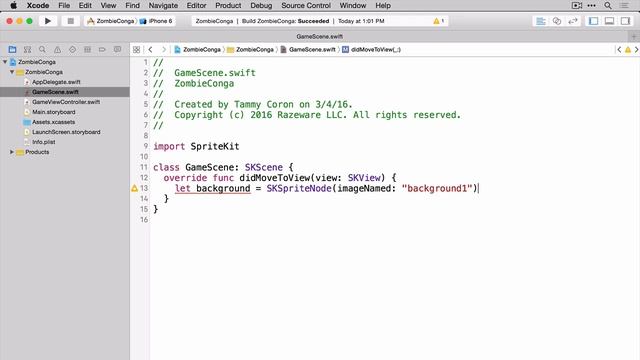Screen dimensions: 640x360
Task: Open ZombieConga folder jump bar segment
Action: pyautogui.click(x=250, y=49)
